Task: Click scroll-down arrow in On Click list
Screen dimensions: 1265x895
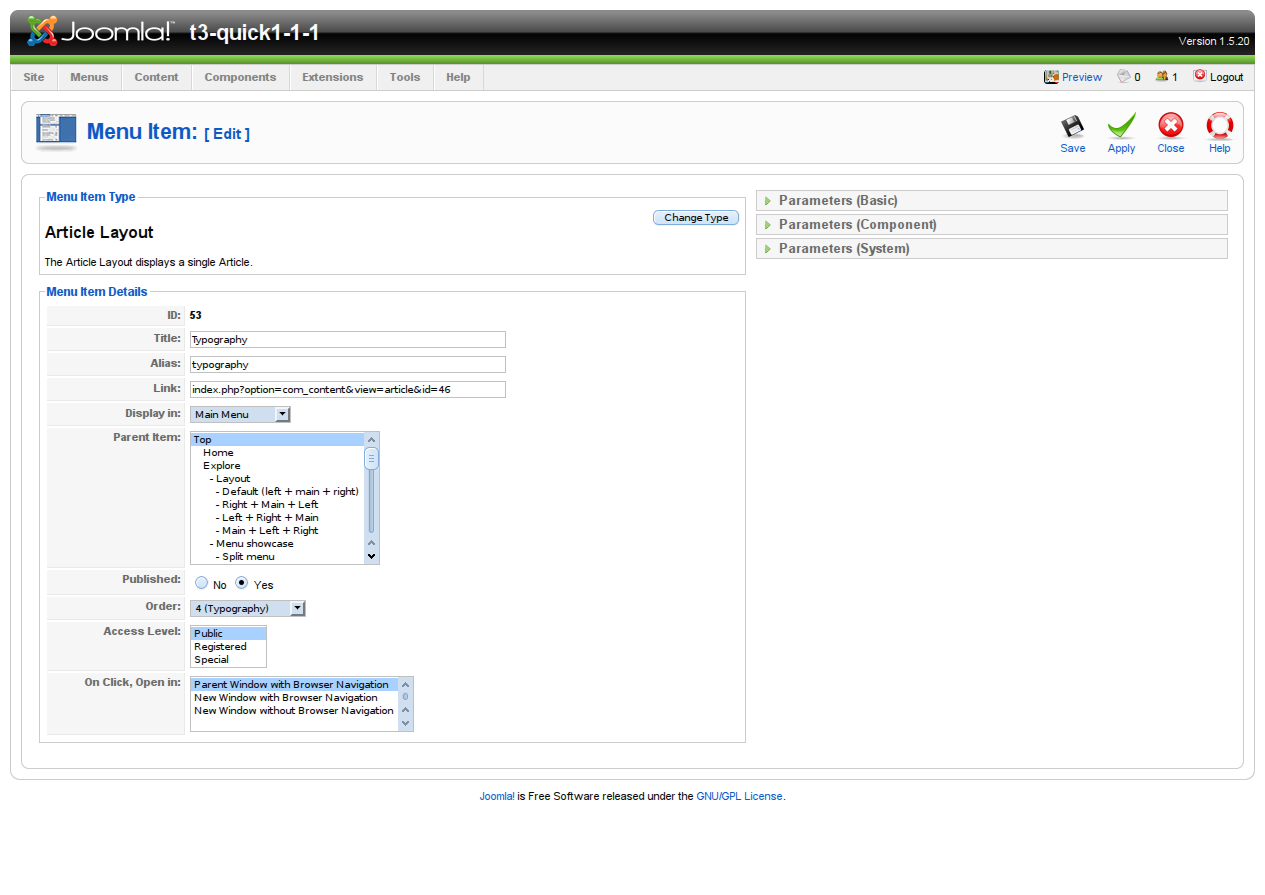Action: point(405,722)
